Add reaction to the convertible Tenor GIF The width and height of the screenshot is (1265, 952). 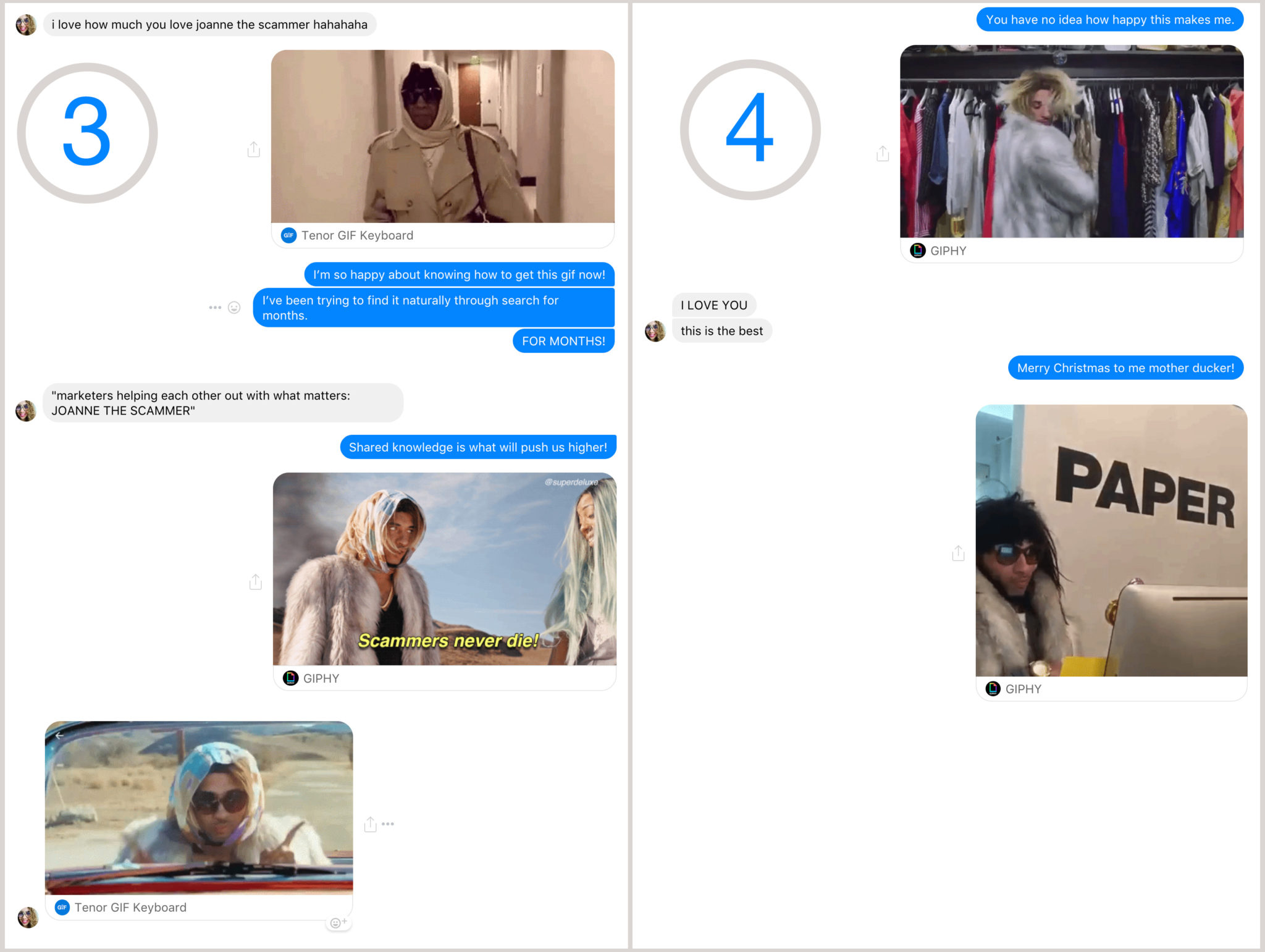338,923
